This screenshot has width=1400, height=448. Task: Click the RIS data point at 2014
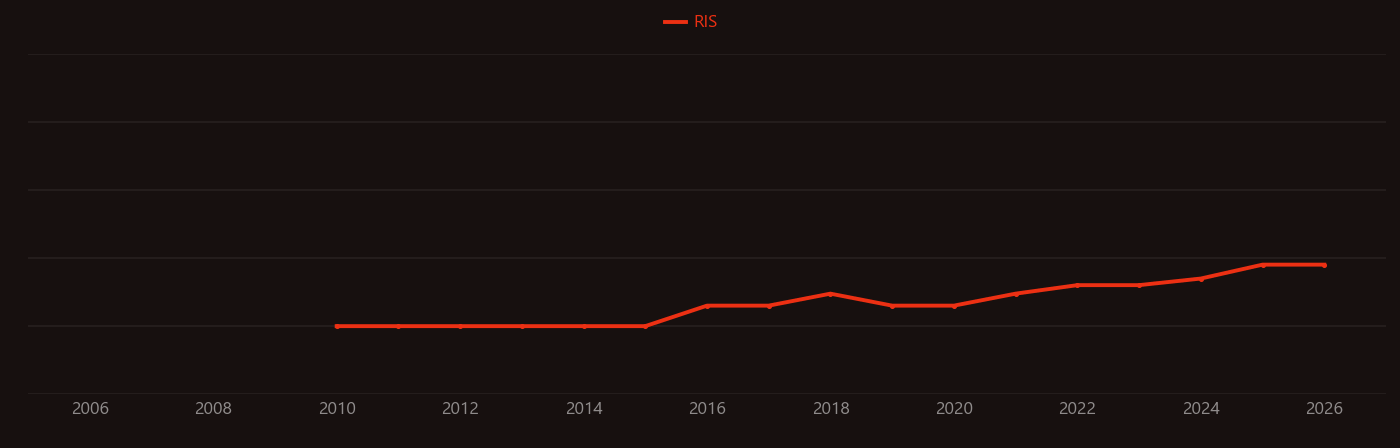point(584,326)
